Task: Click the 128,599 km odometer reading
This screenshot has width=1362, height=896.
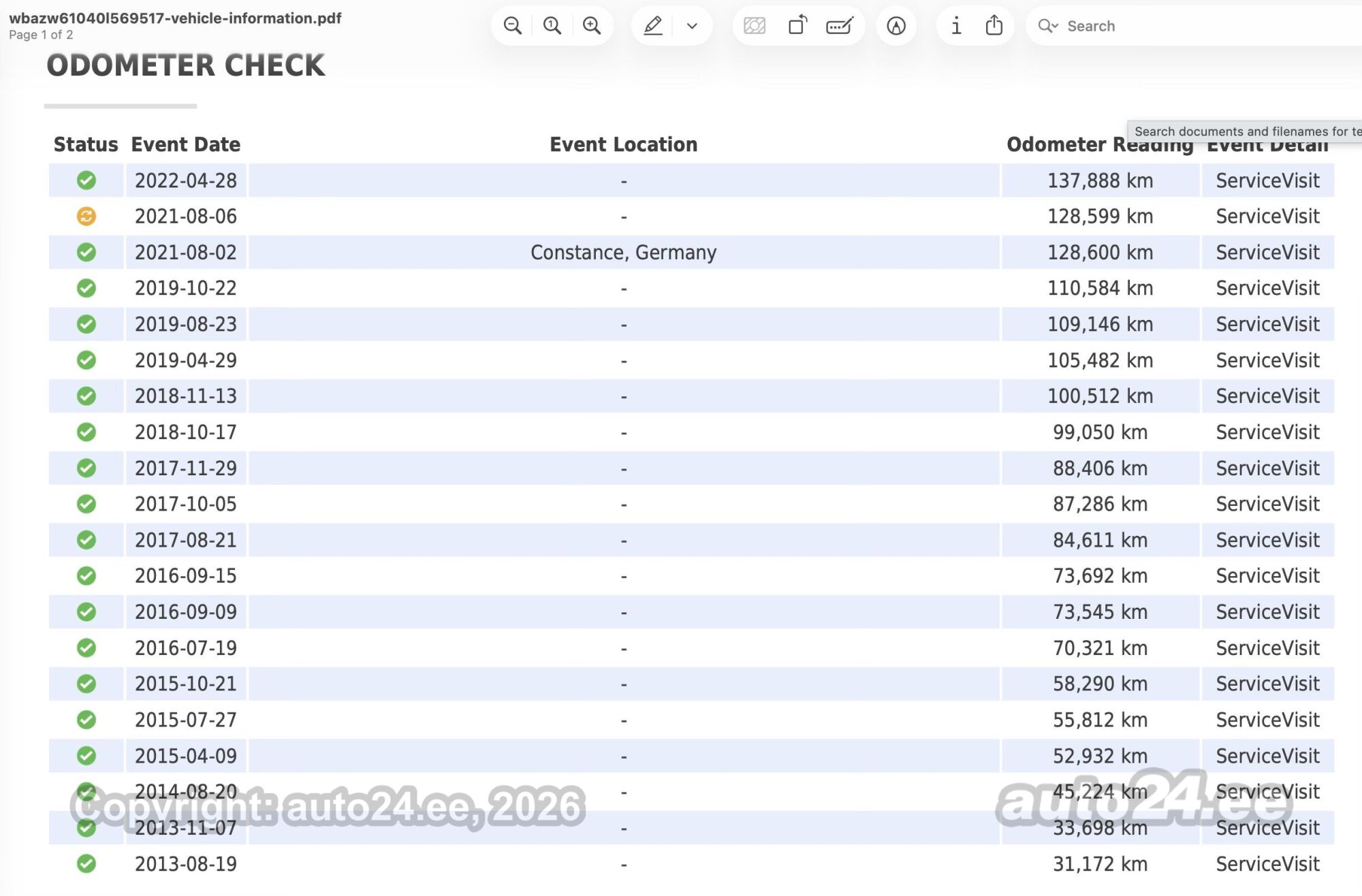Action: [x=1100, y=217]
